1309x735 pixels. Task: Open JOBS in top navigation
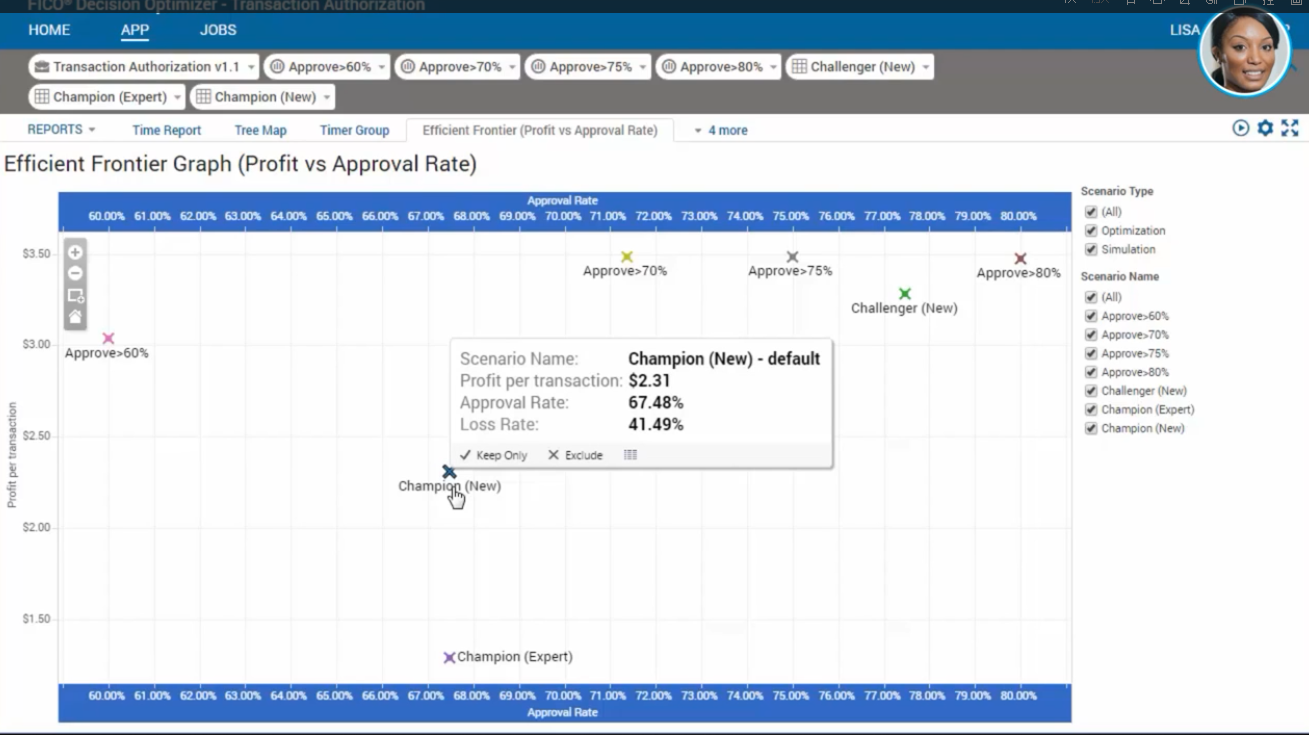click(218, 30)
